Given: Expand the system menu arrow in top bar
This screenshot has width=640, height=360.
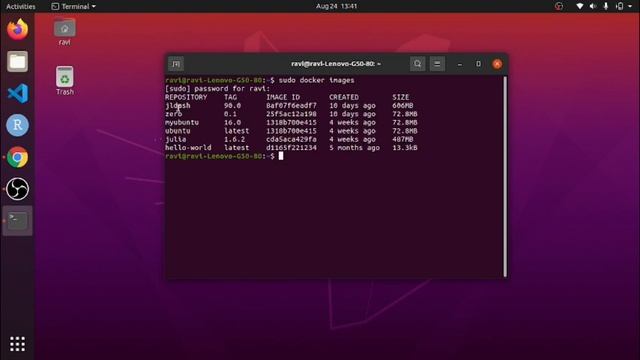Looking at the screenshot, I should point(630,6).
